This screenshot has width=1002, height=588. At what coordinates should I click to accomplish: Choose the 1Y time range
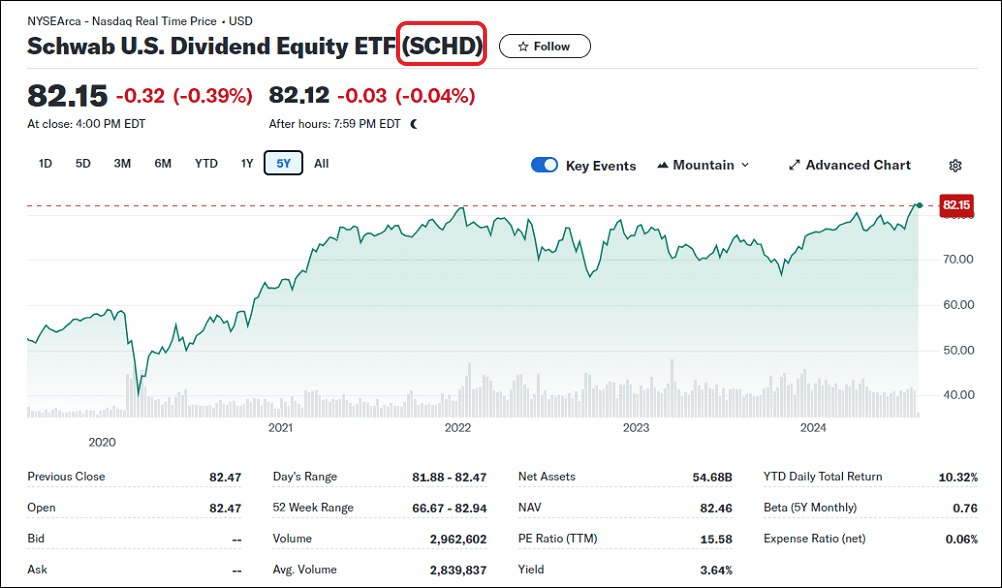tap(247, 164)
